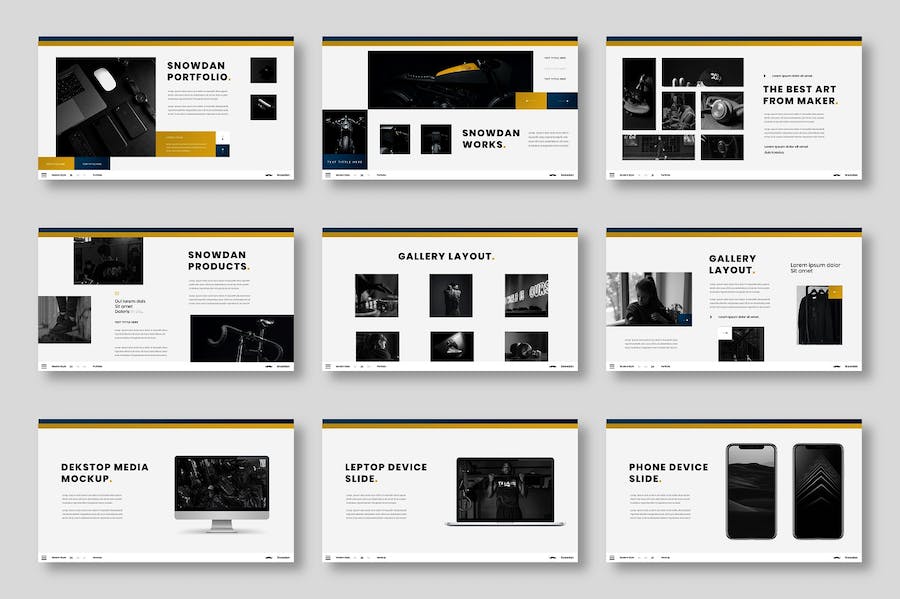The image size is (900, 599).
Task: Click the white arrow square on the Portfolio slide
Action: tap(223, 137)
